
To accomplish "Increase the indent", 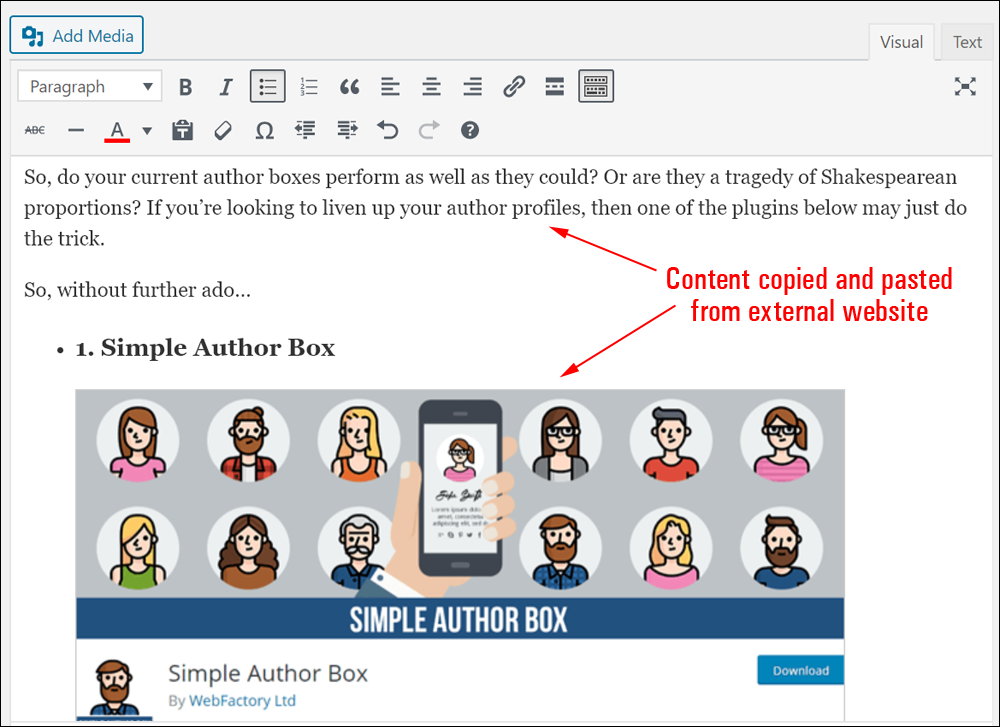I will tap(347, 130).
